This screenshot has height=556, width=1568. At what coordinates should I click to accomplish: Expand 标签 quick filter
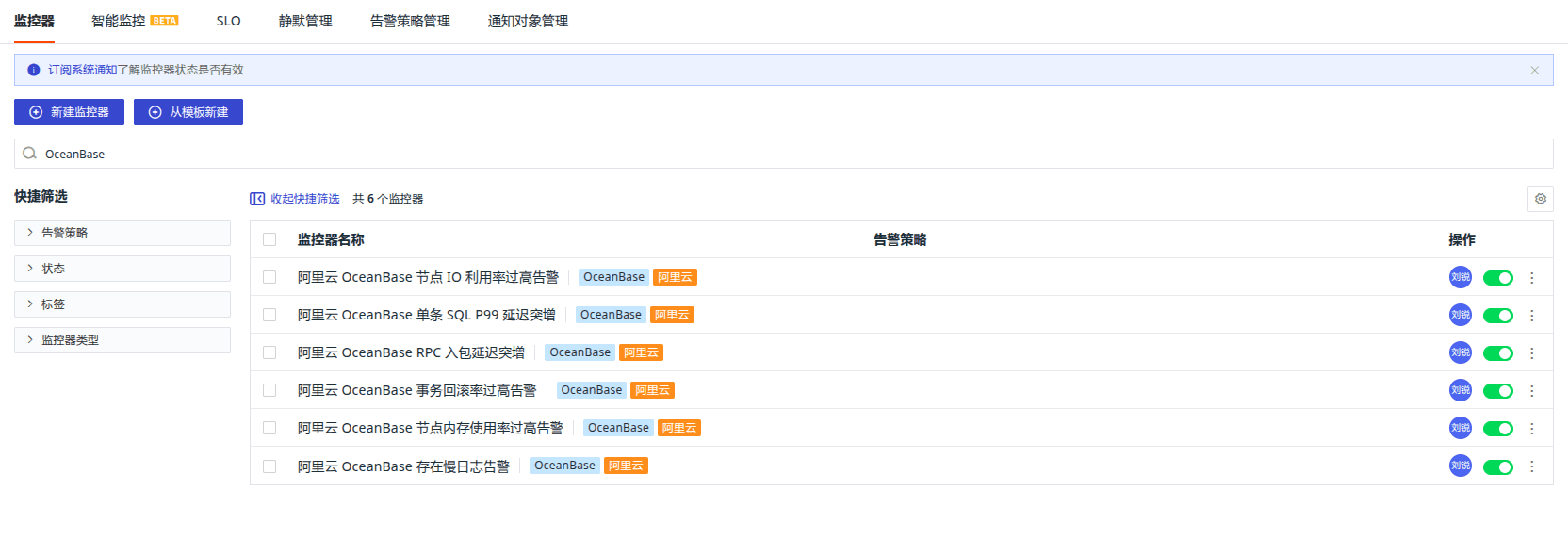(122, 304)
